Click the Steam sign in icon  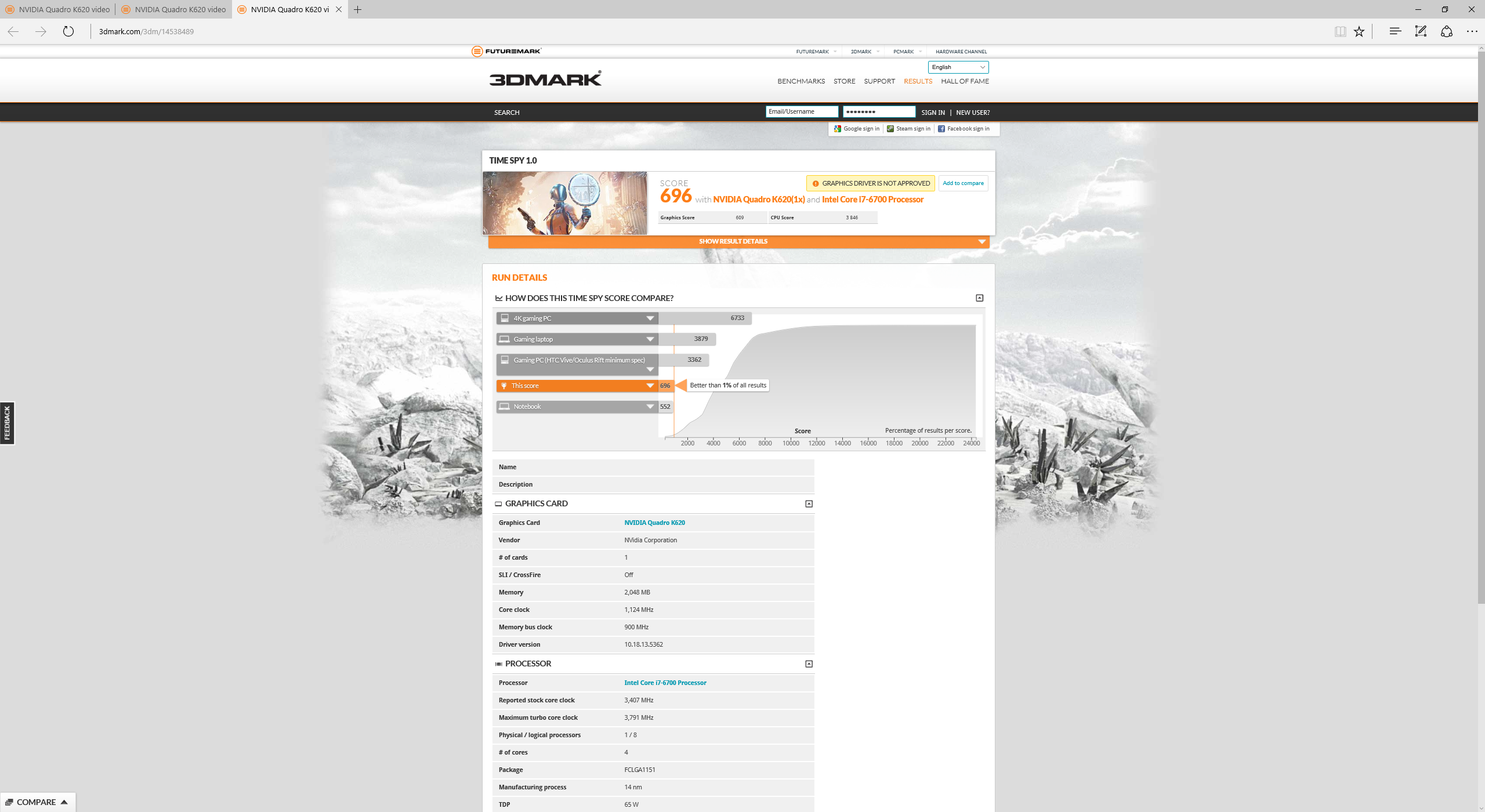coord(890,129)
